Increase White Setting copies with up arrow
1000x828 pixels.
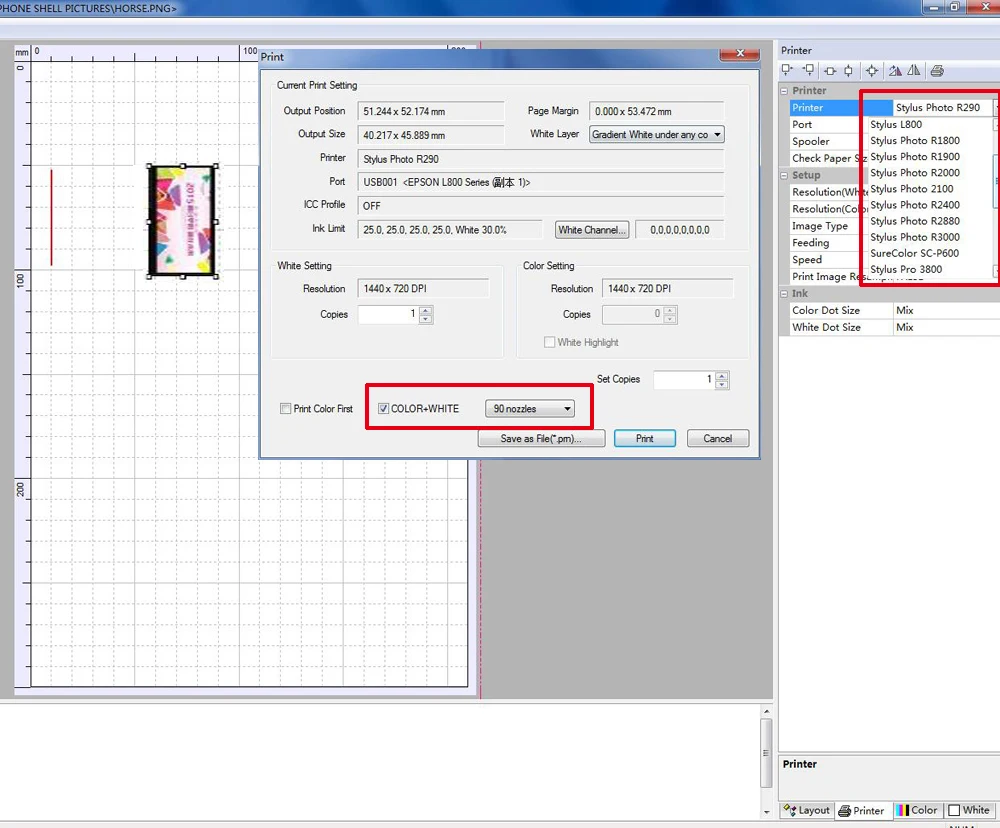pos(426,310)
